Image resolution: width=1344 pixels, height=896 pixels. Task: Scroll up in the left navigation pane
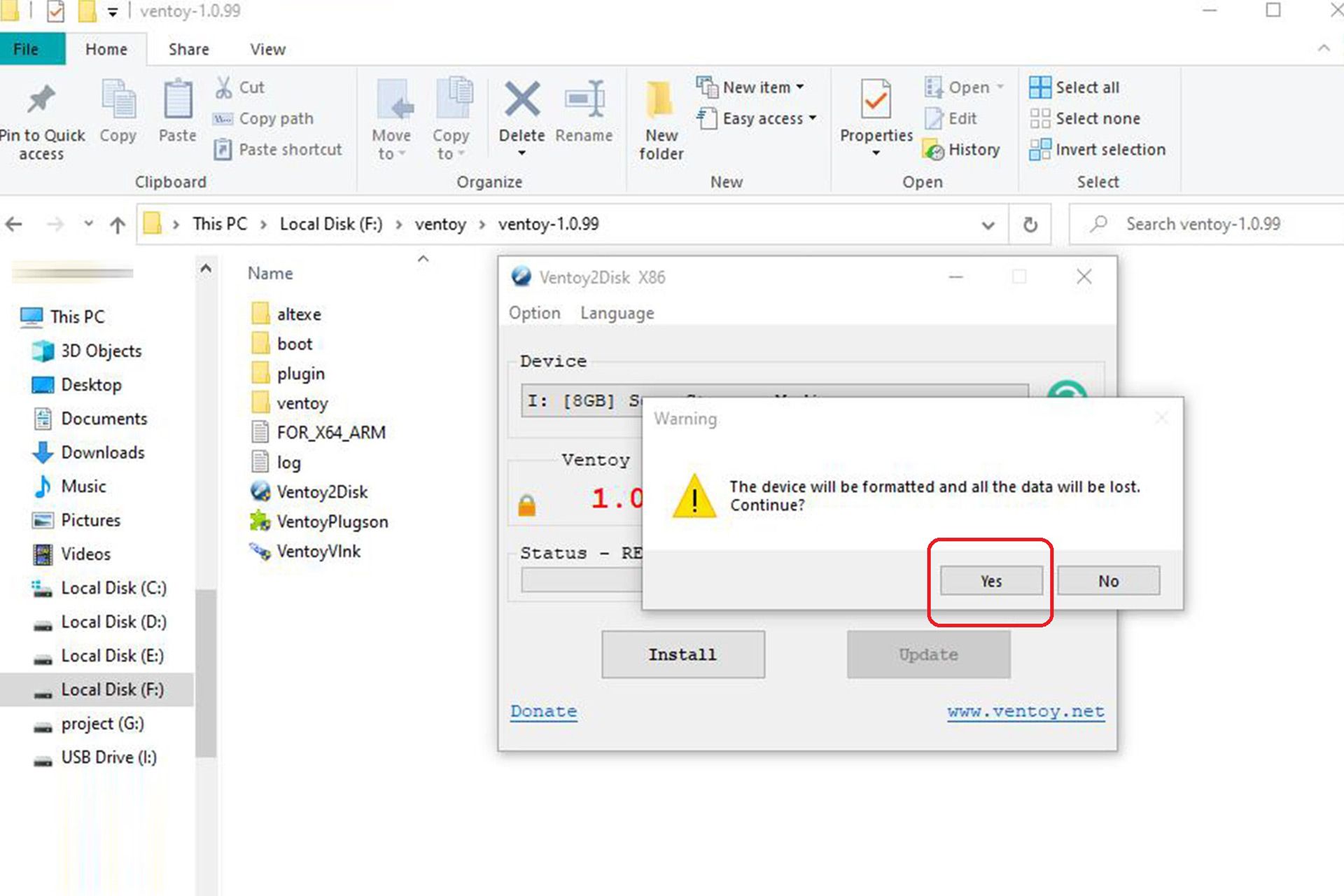(x=206, y=268)
